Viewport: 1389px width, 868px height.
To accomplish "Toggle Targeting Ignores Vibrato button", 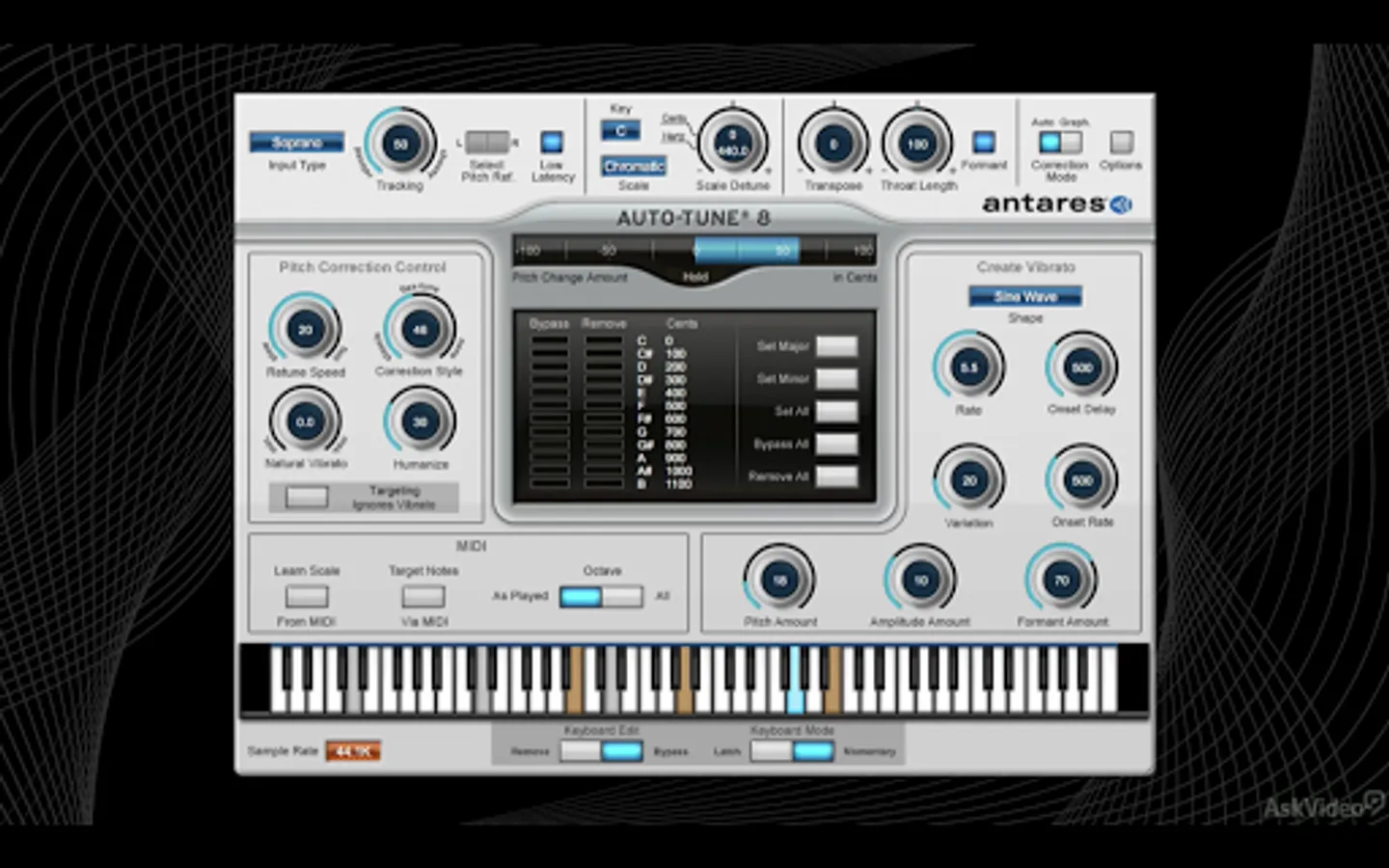I will click(308, 498).
